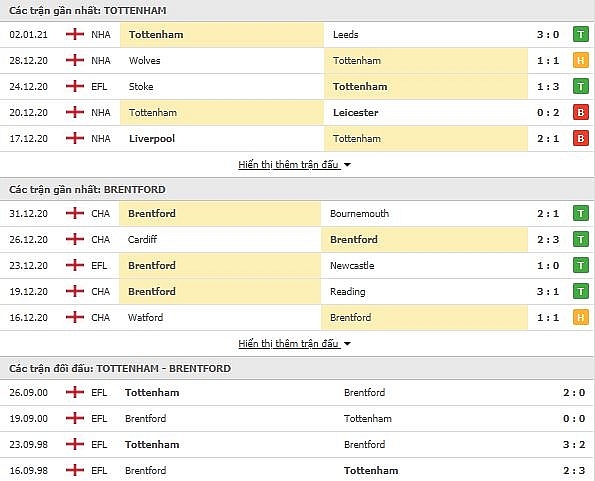Click England flag icon on 02.01.21 row
Viewport: 595px width, 481px height.
tap(75, 34)
